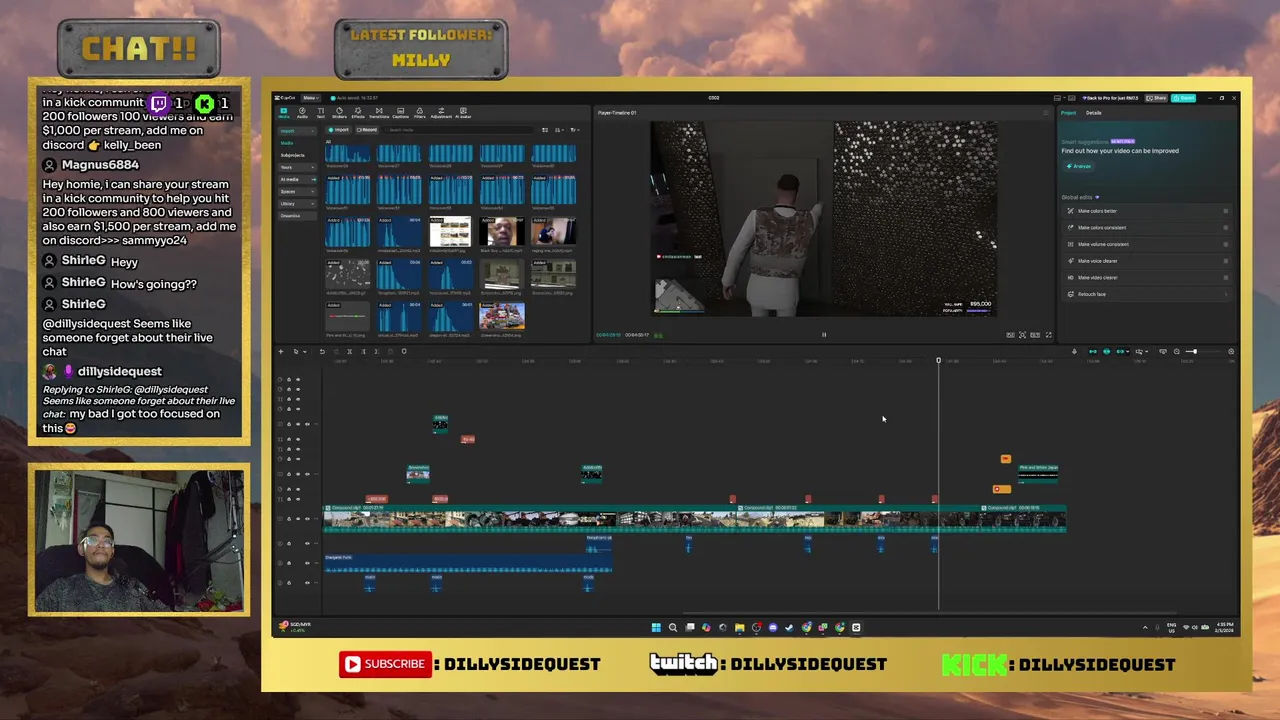Expand the AI media section
Screen dimensions: 1280x720
(297, 179)
